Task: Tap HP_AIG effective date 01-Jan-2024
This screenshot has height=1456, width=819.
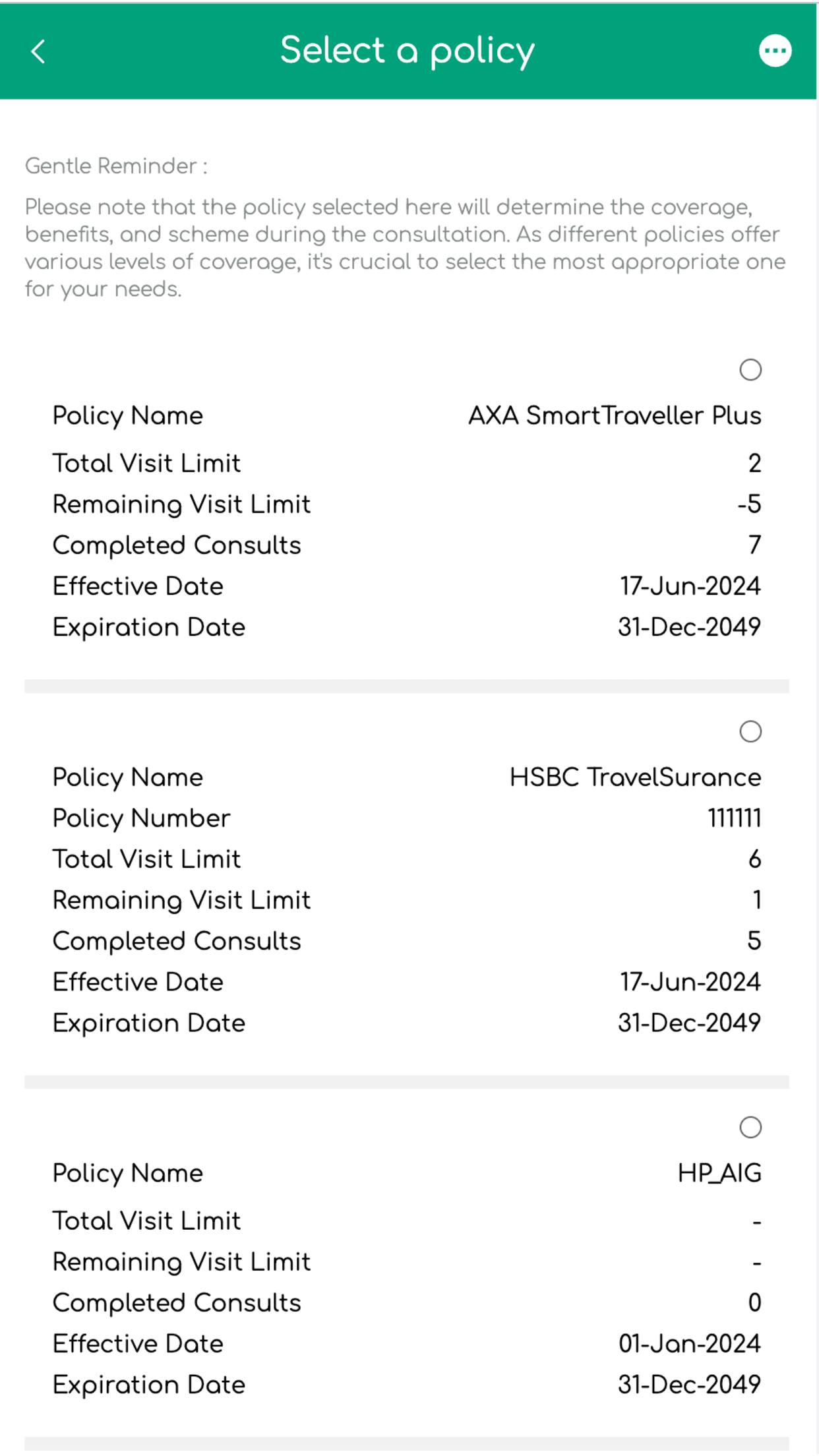Action: 690,1343
